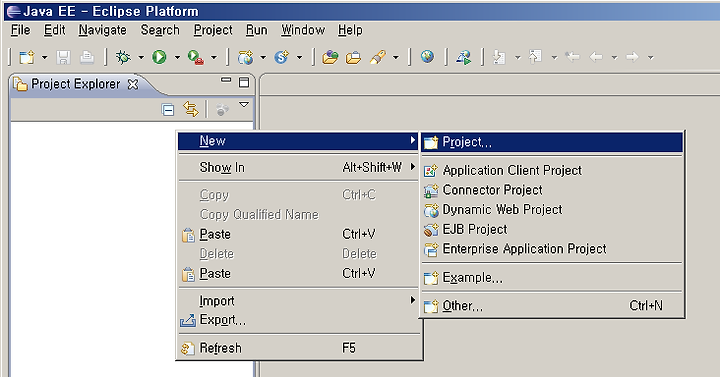Open the Help menu
The image size is (720, 377).
pyautogui.click(x=350, y=30)
